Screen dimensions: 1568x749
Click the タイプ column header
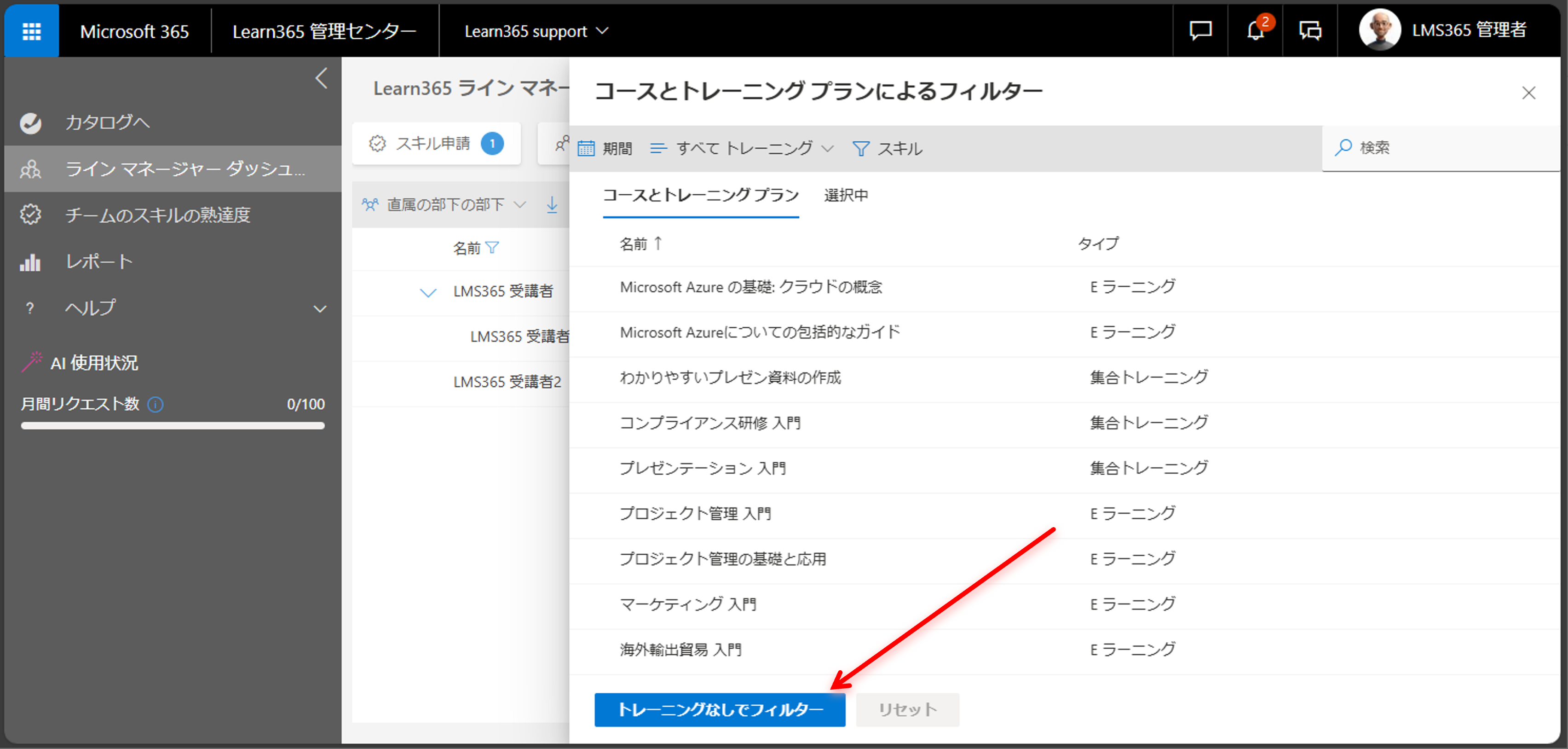point(1098,244)
